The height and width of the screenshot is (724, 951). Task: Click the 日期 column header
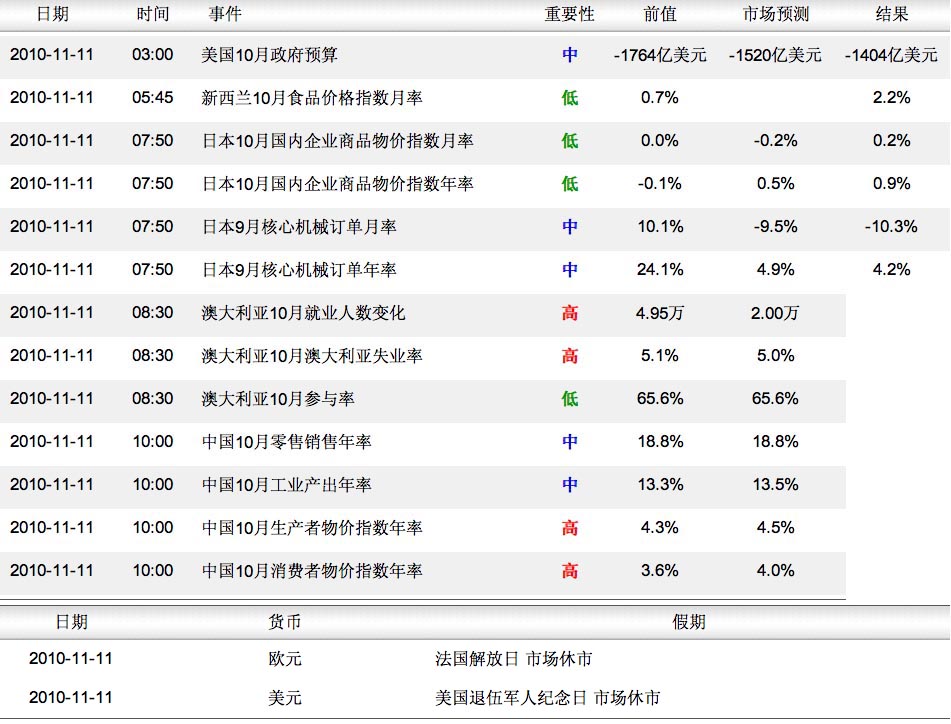[52, 14]
